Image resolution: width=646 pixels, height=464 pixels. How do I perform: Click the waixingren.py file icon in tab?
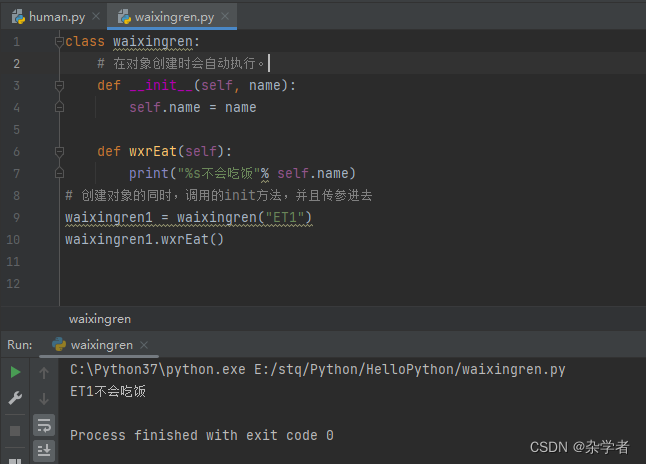coord(124,17)
